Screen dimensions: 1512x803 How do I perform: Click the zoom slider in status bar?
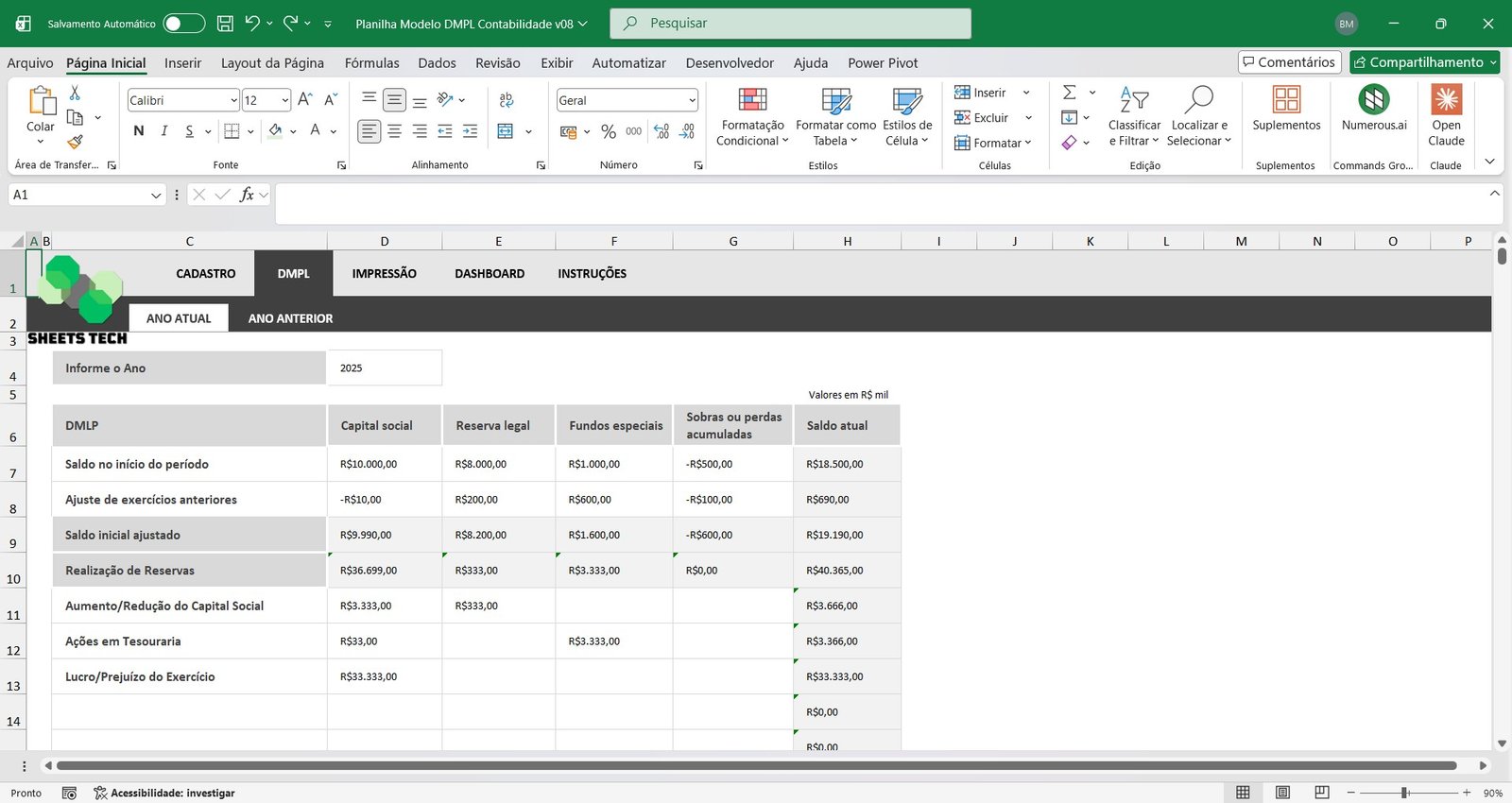[1406, 793]
